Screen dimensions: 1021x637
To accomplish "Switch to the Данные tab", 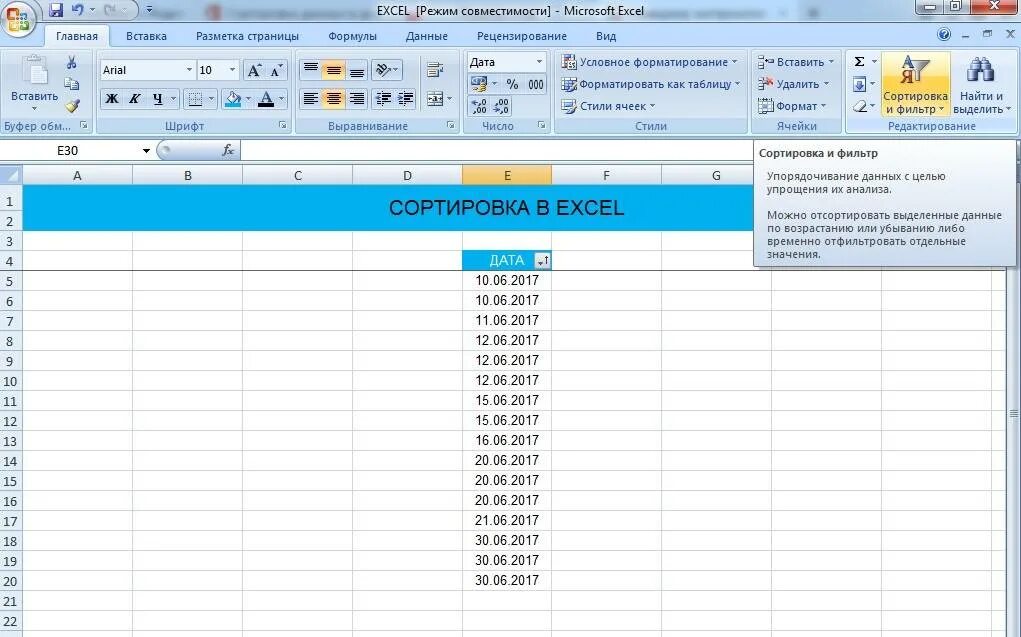I will (427, 36).
